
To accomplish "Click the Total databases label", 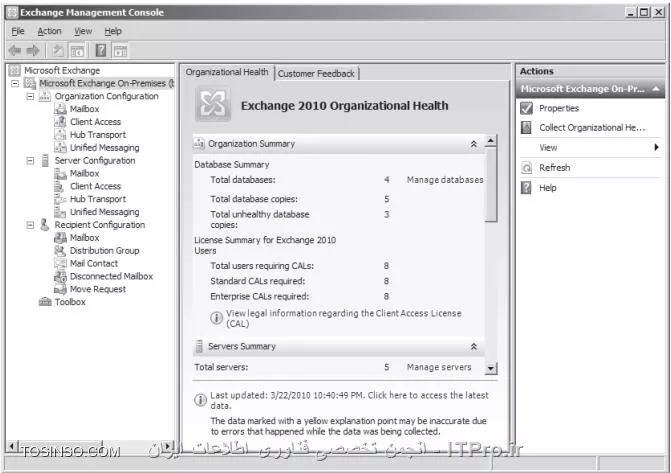I will pos(243,180).
